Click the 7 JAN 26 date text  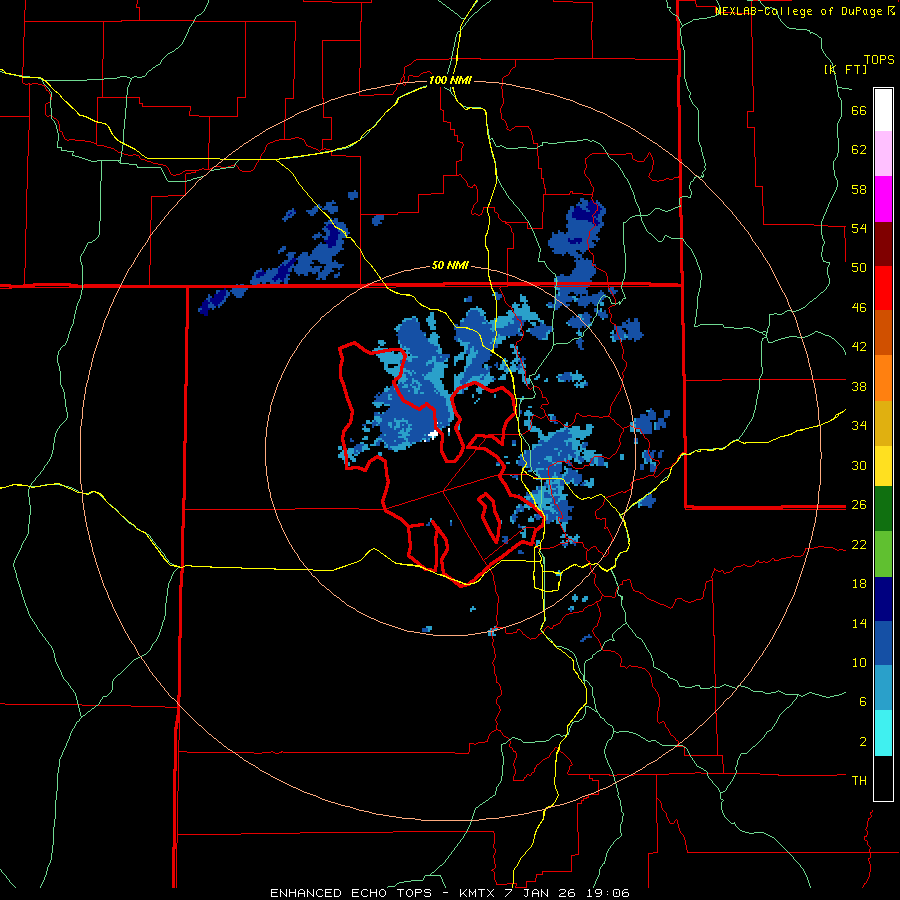538,893
